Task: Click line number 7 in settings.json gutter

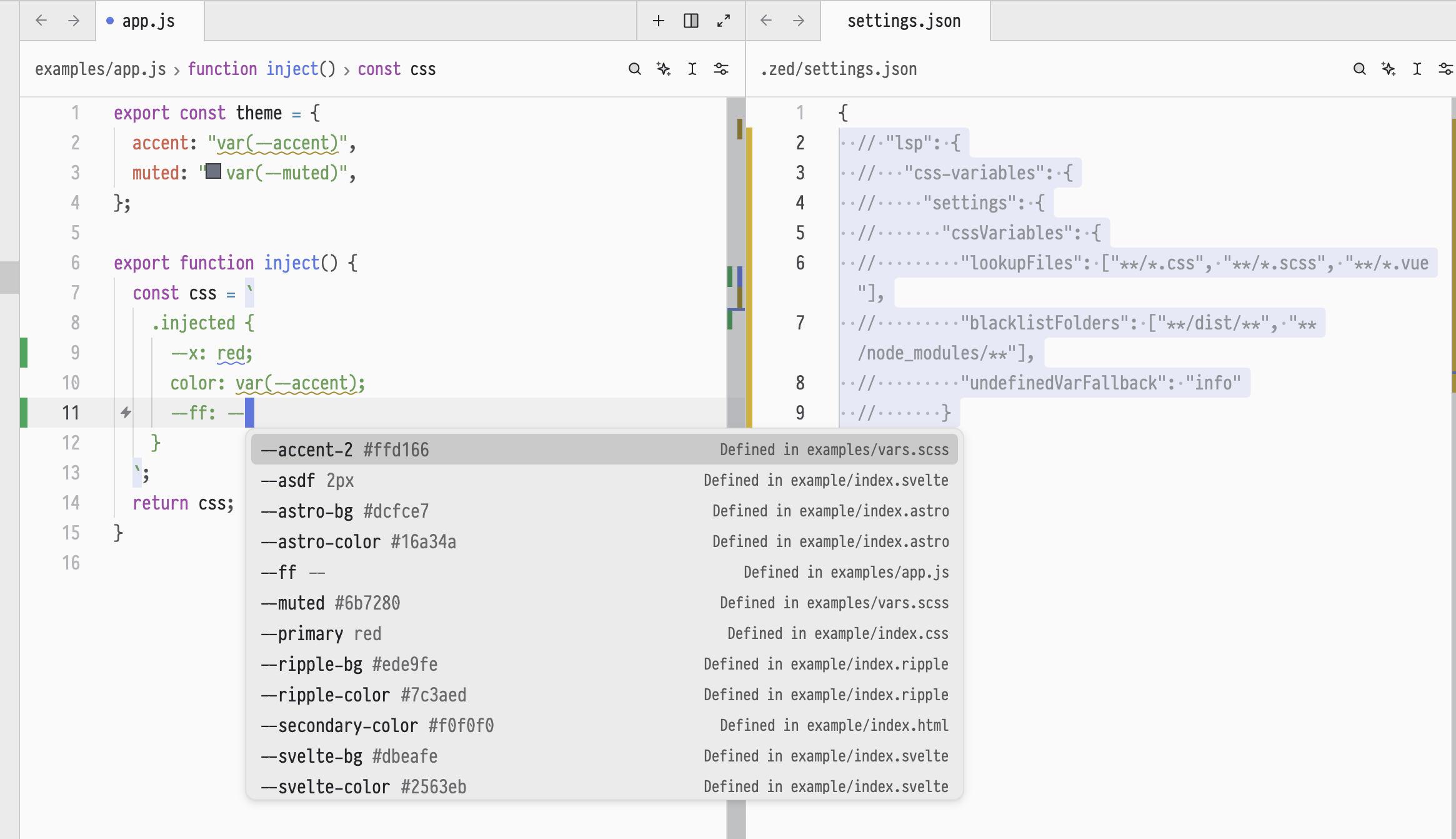Action: pos(800,323)
